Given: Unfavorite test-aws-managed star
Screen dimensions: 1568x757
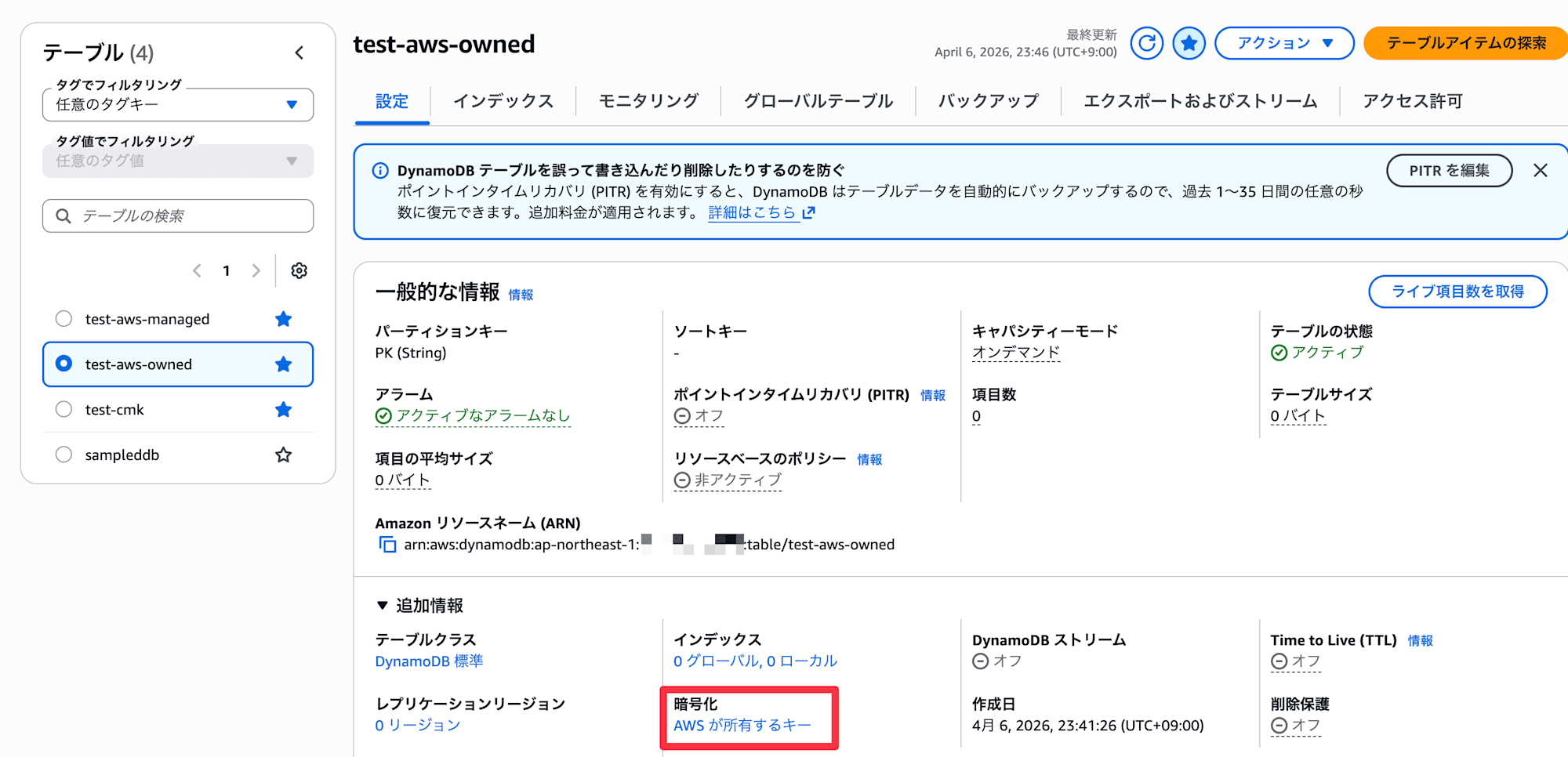Looking at the screenshot, I should [x=284, y=319].
